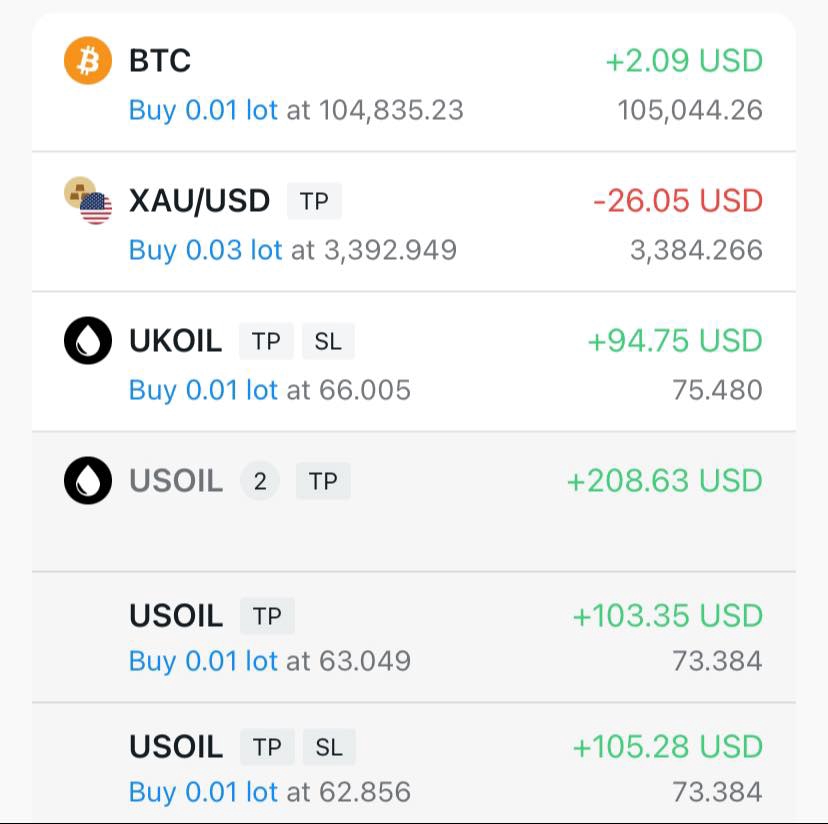Tap TP badge on USOIL 63.049 position
This screenshot has width=828, height=824.
(267, 615)
